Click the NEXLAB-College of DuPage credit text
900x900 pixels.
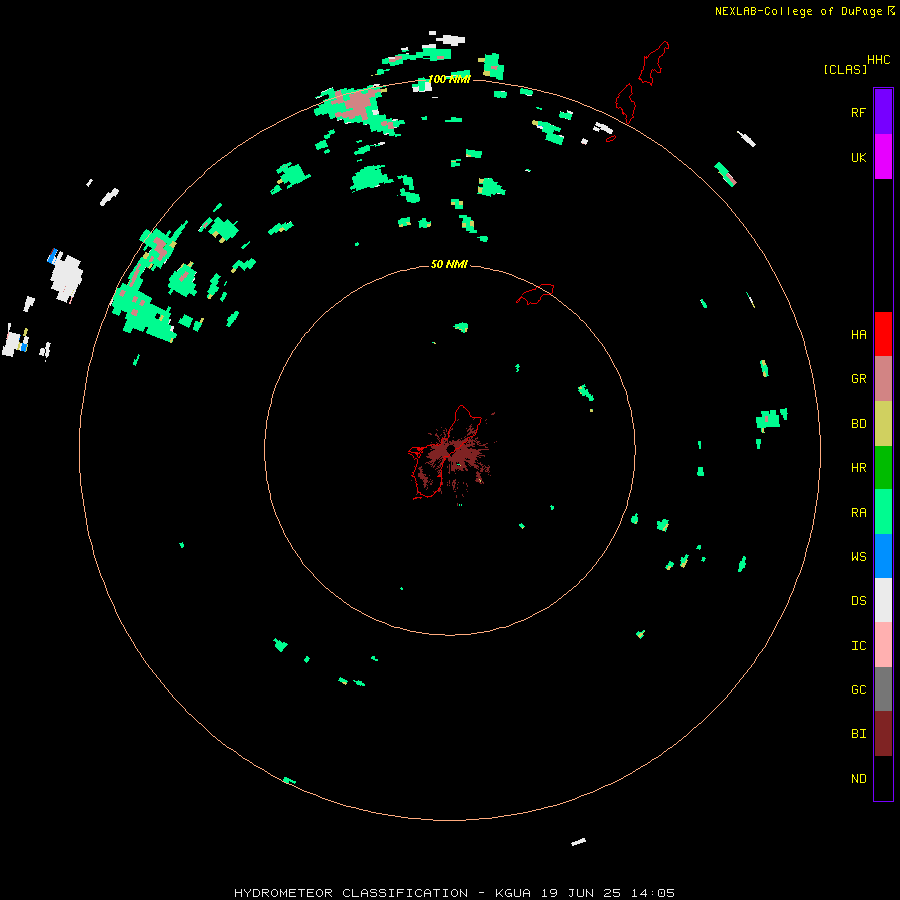click(798, 11)
